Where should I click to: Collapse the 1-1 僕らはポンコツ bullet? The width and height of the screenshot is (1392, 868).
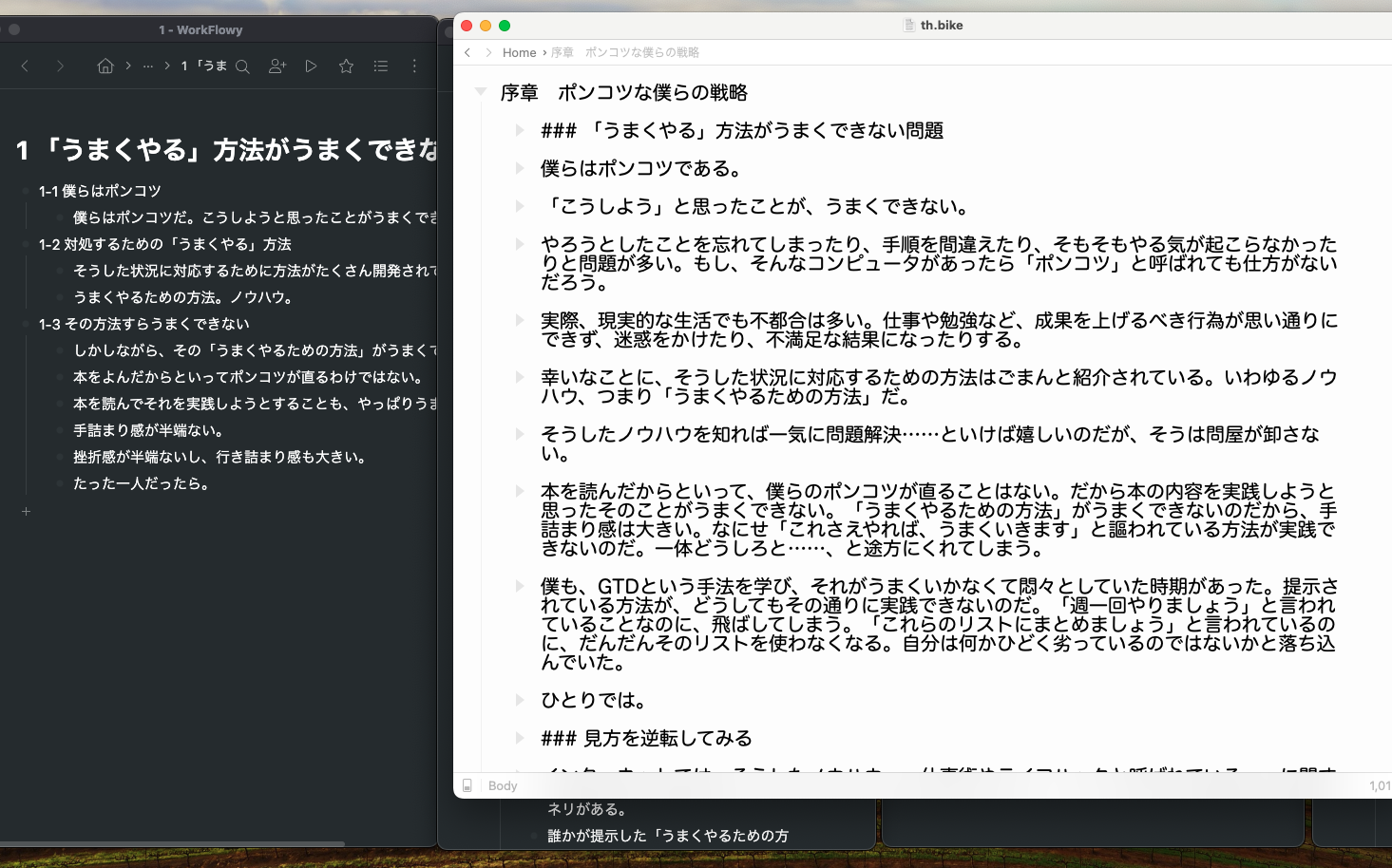26,190
